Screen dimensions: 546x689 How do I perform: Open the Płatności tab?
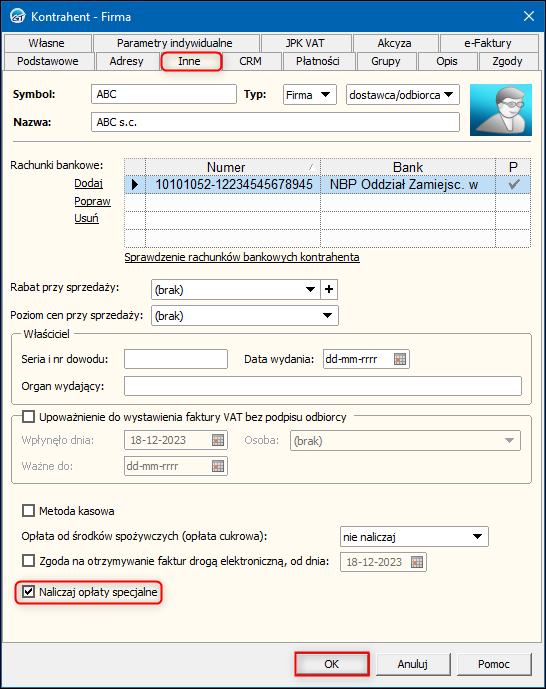click(318, 61)
